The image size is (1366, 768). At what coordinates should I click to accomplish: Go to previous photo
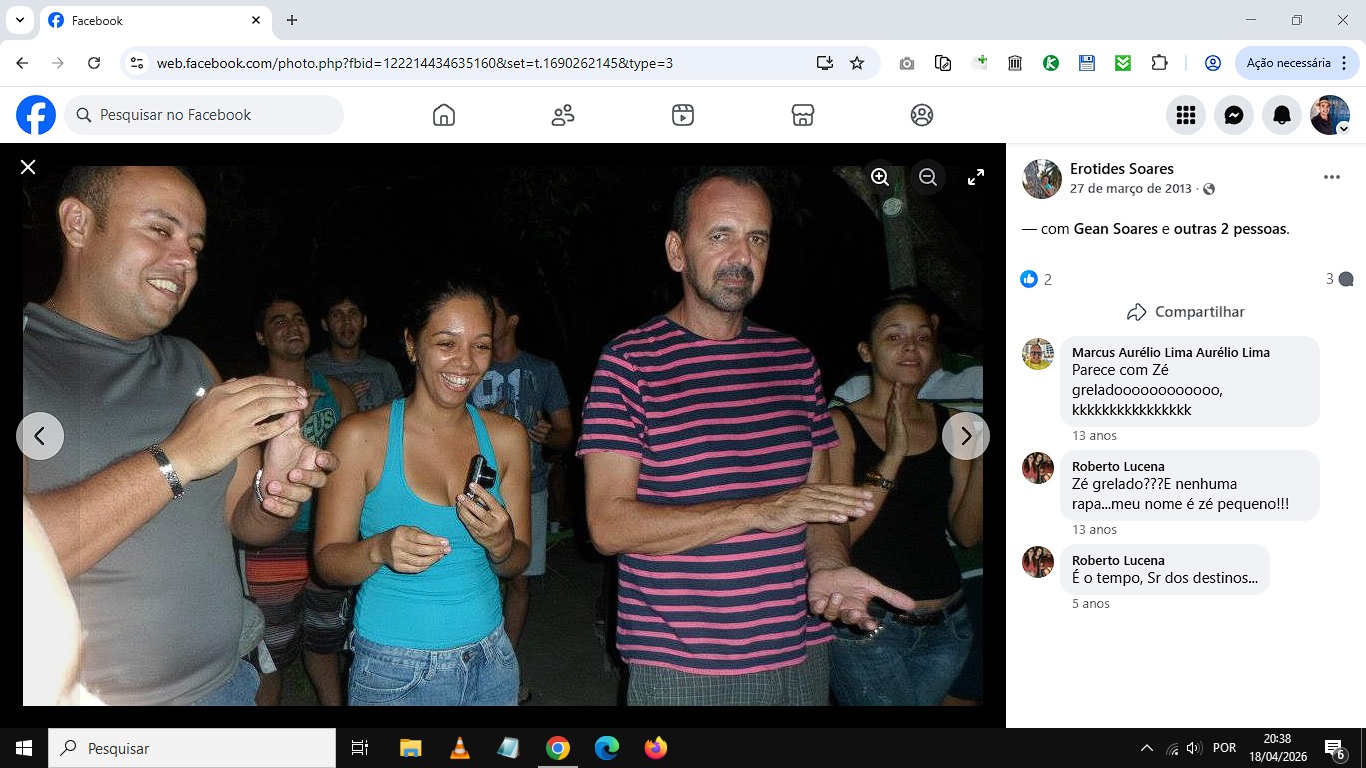pos(40,436)
